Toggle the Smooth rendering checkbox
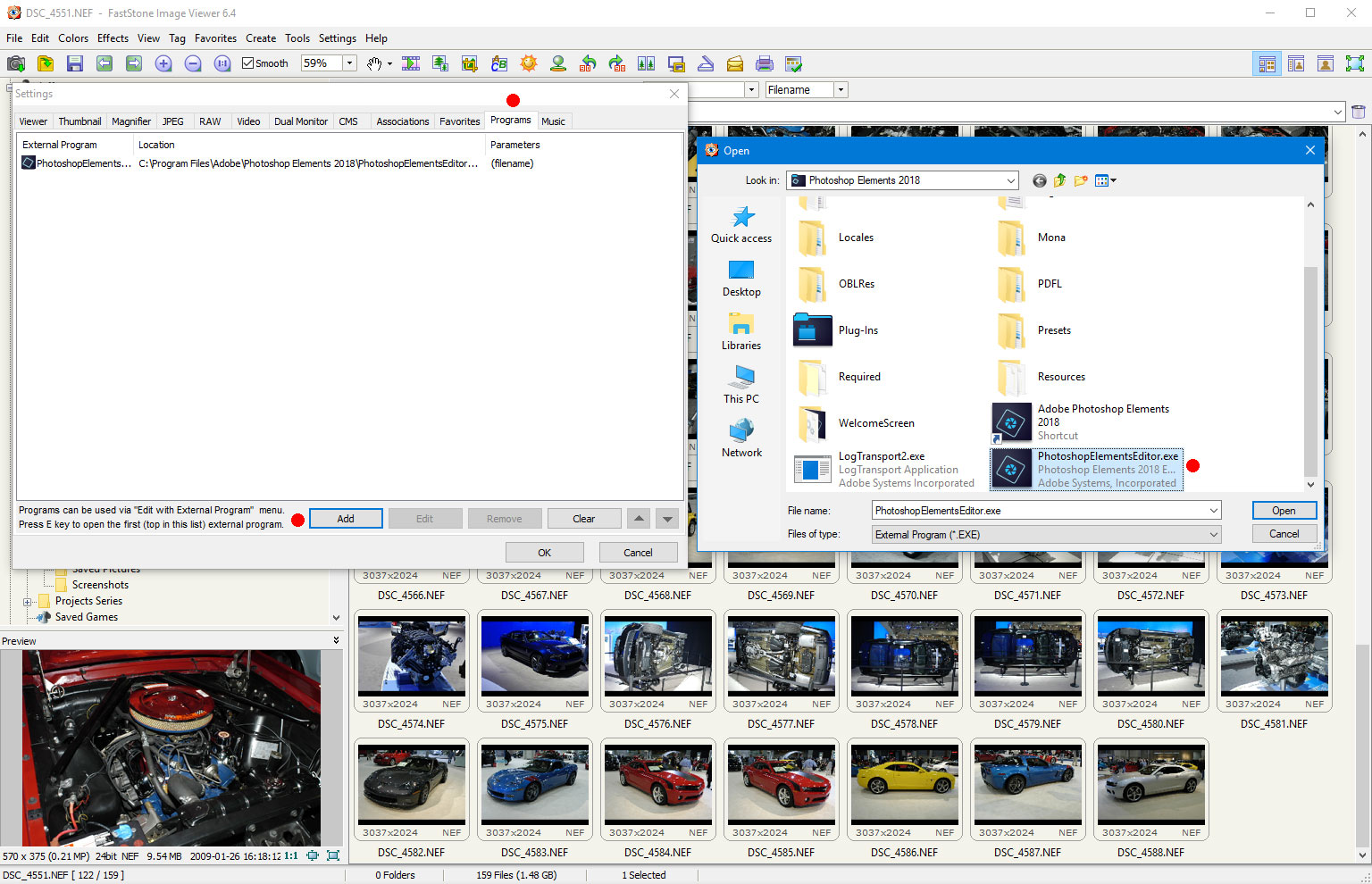1372x884 pixels. click(x=247, y=63)
